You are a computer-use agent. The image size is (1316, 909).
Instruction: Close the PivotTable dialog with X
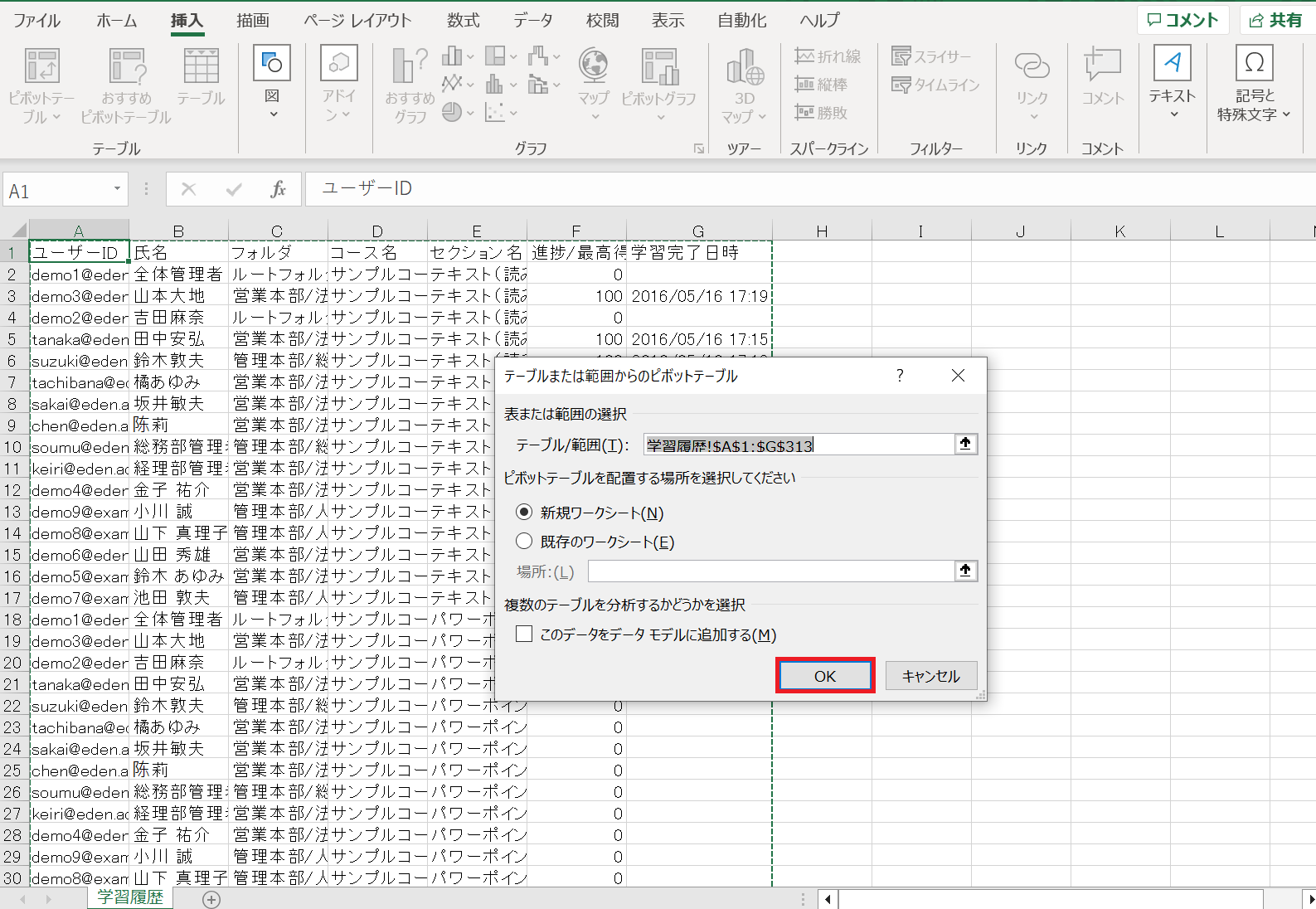(x=958, y=376)
